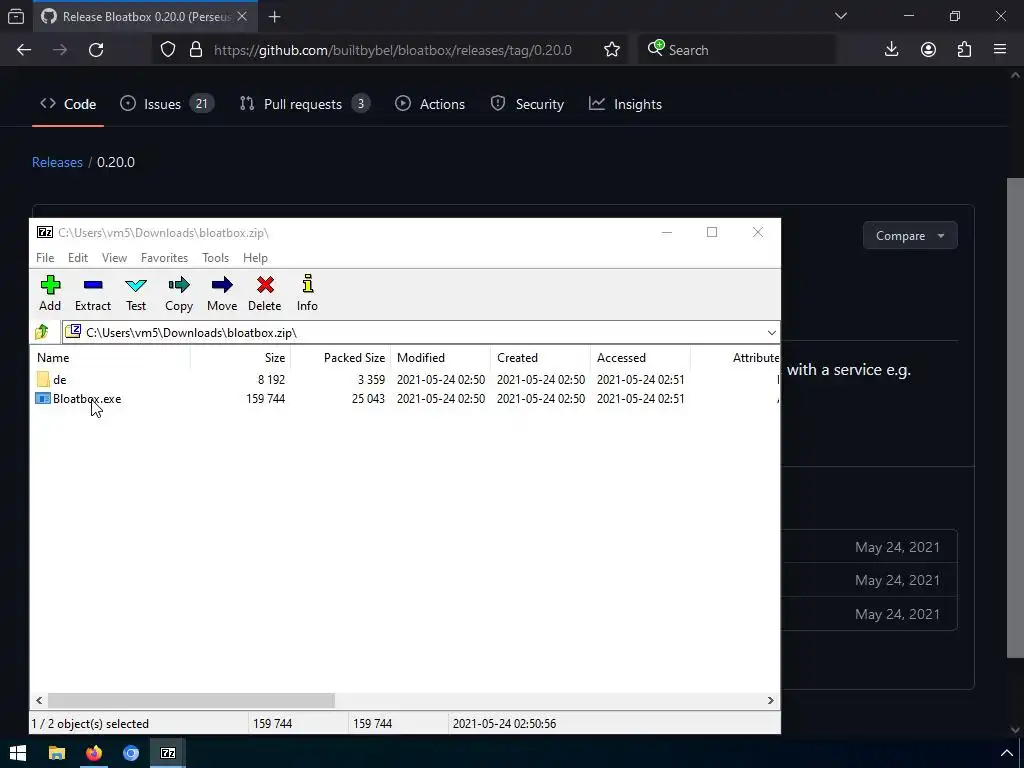Open the Compare dropdown on GitHub
Viewport: 1024px width, 768px height.
coord(910,236)
